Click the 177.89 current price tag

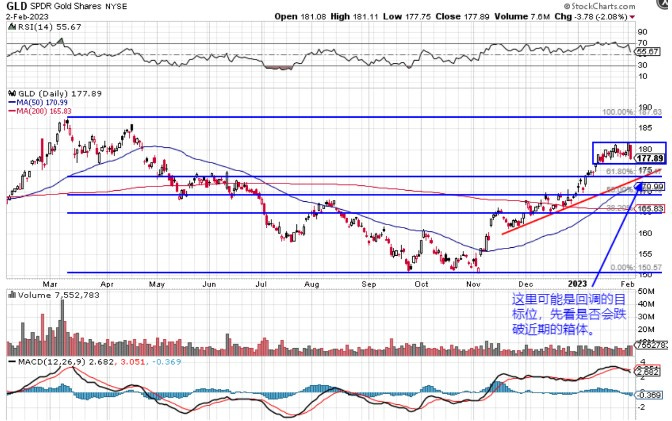pos(650,159)
